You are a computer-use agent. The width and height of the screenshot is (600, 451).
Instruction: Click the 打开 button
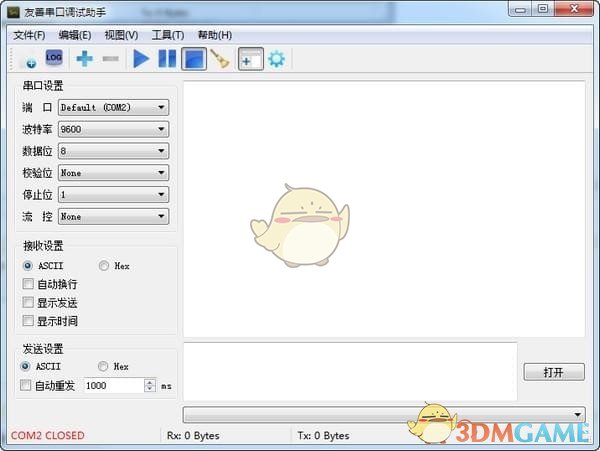pos(554,372)
